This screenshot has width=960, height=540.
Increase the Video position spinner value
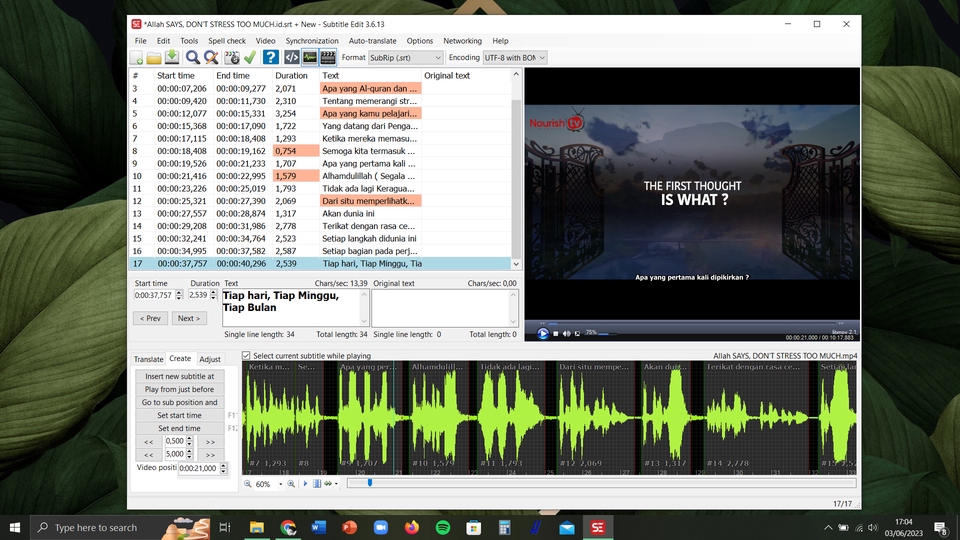[223, 465]
